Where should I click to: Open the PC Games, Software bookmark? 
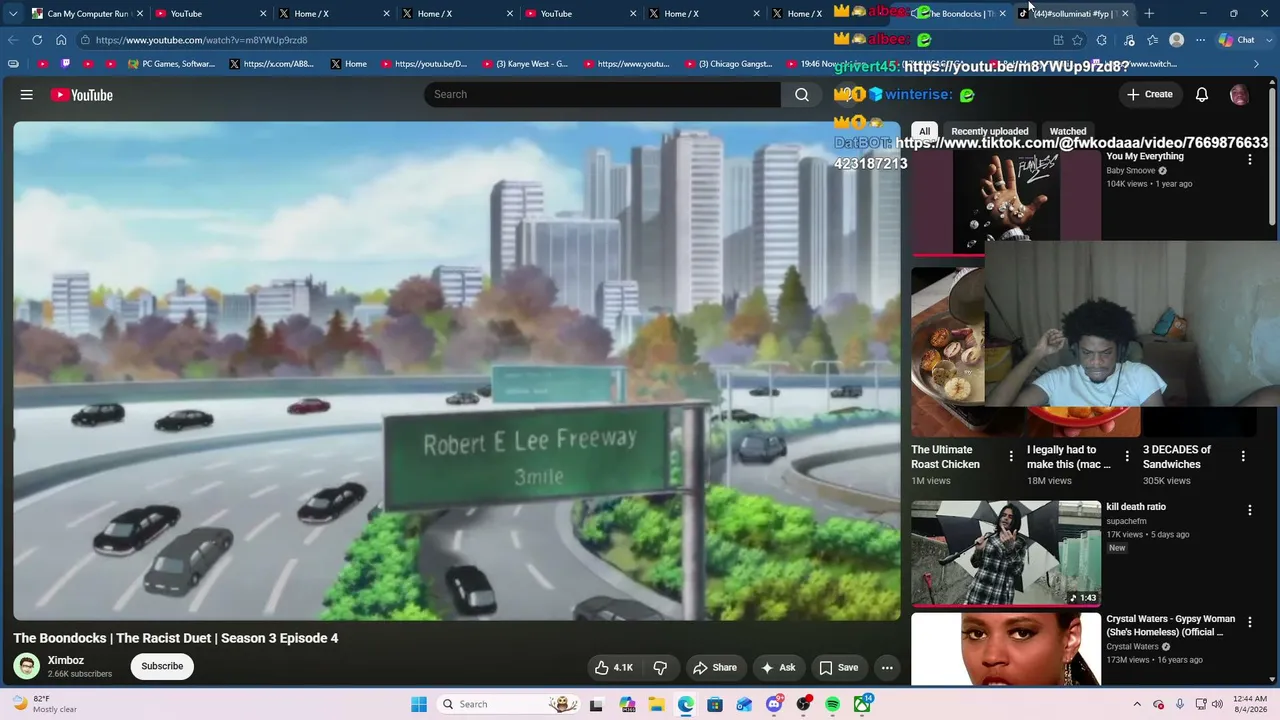(x=171, y=64)
